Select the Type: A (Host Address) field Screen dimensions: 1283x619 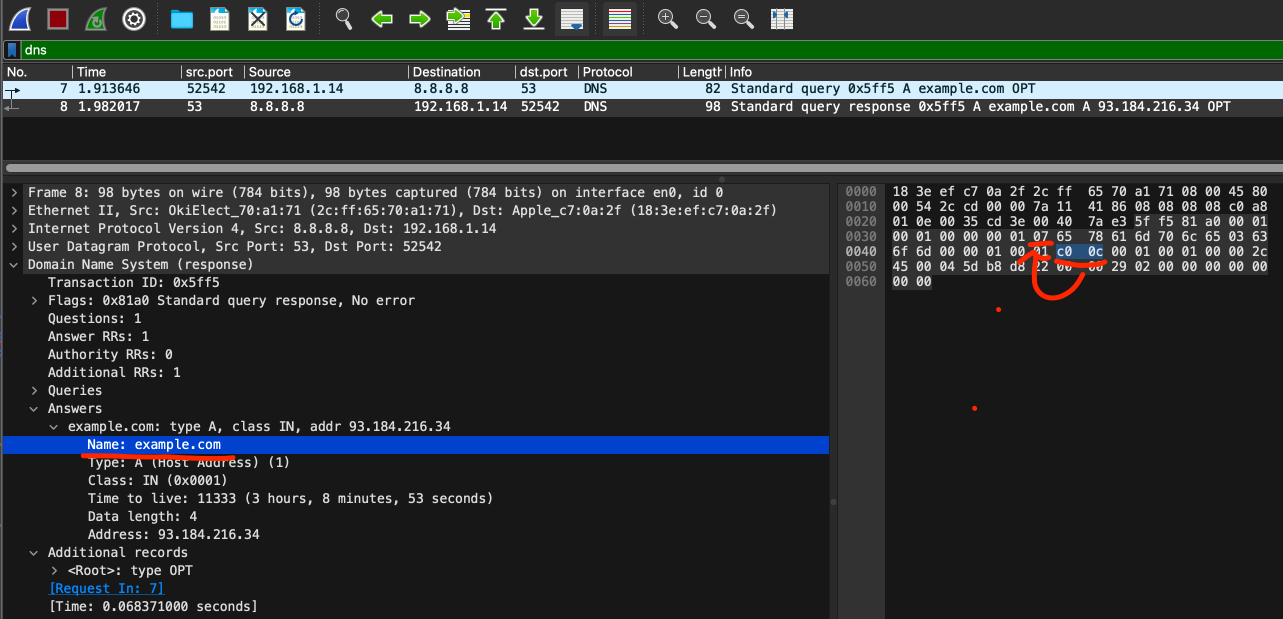pos(188,462)
